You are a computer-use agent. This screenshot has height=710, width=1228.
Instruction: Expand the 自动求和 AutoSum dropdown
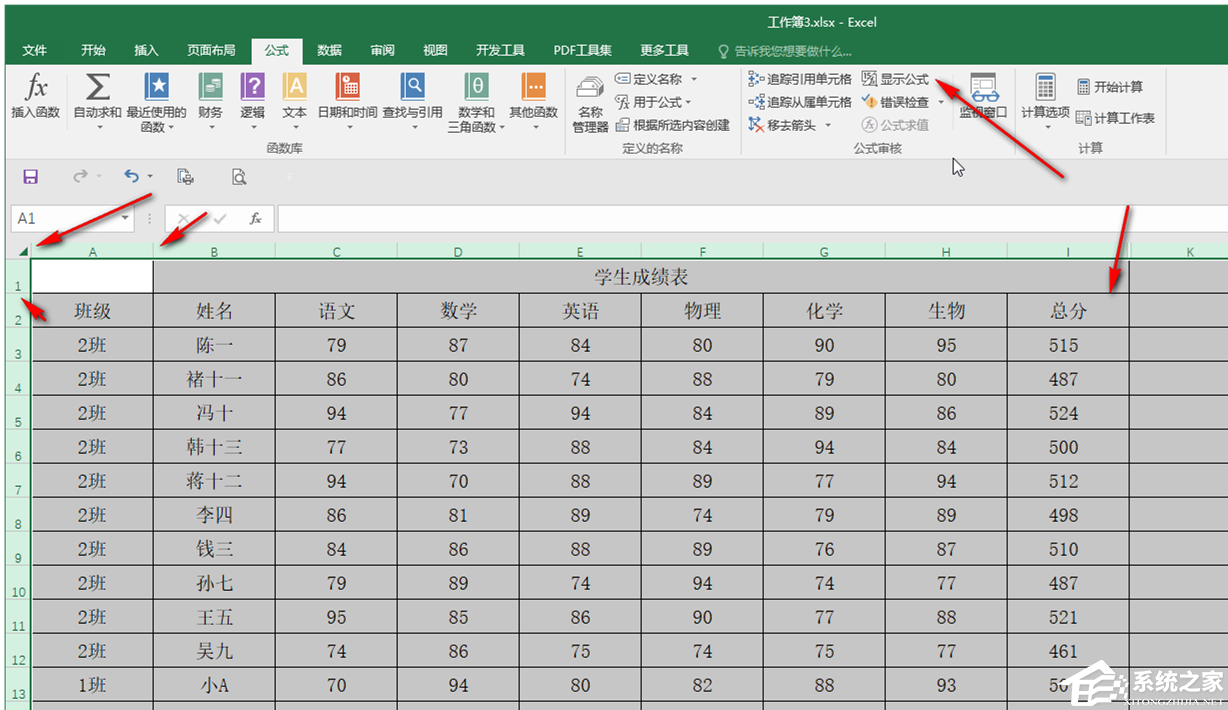point(97,128)
